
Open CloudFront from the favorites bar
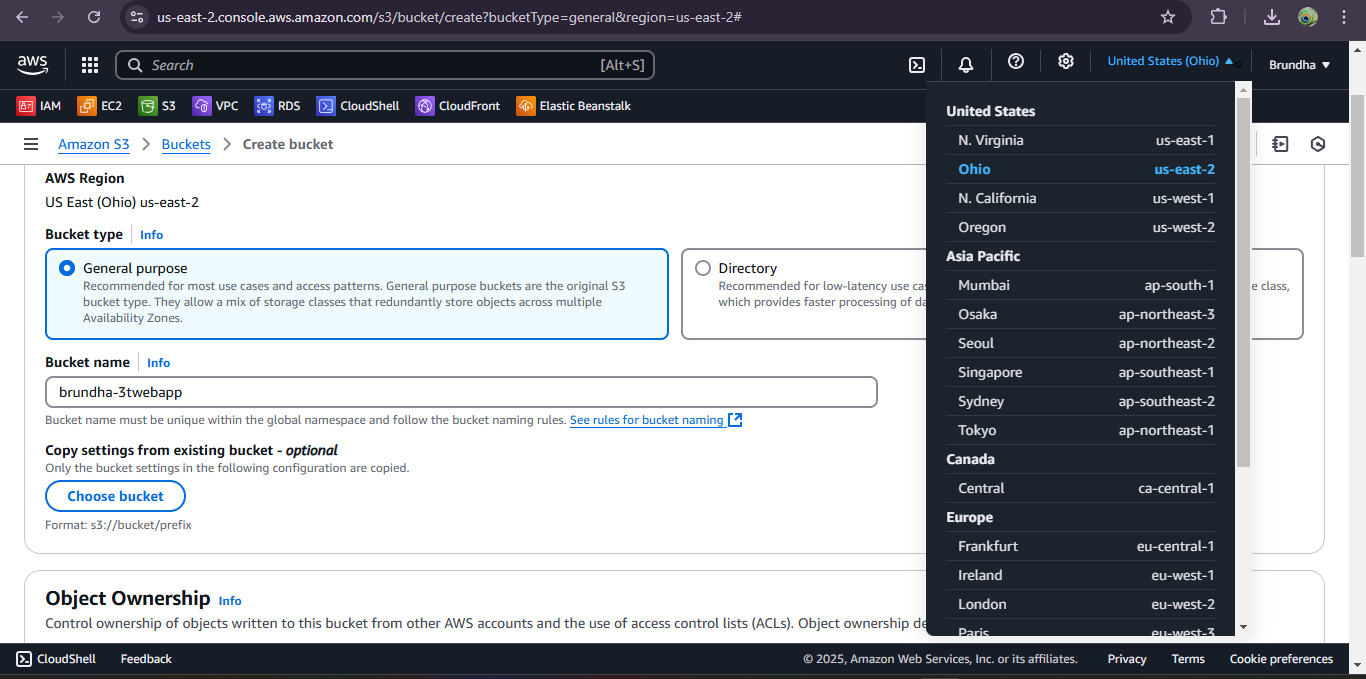[x=458, y=106]
